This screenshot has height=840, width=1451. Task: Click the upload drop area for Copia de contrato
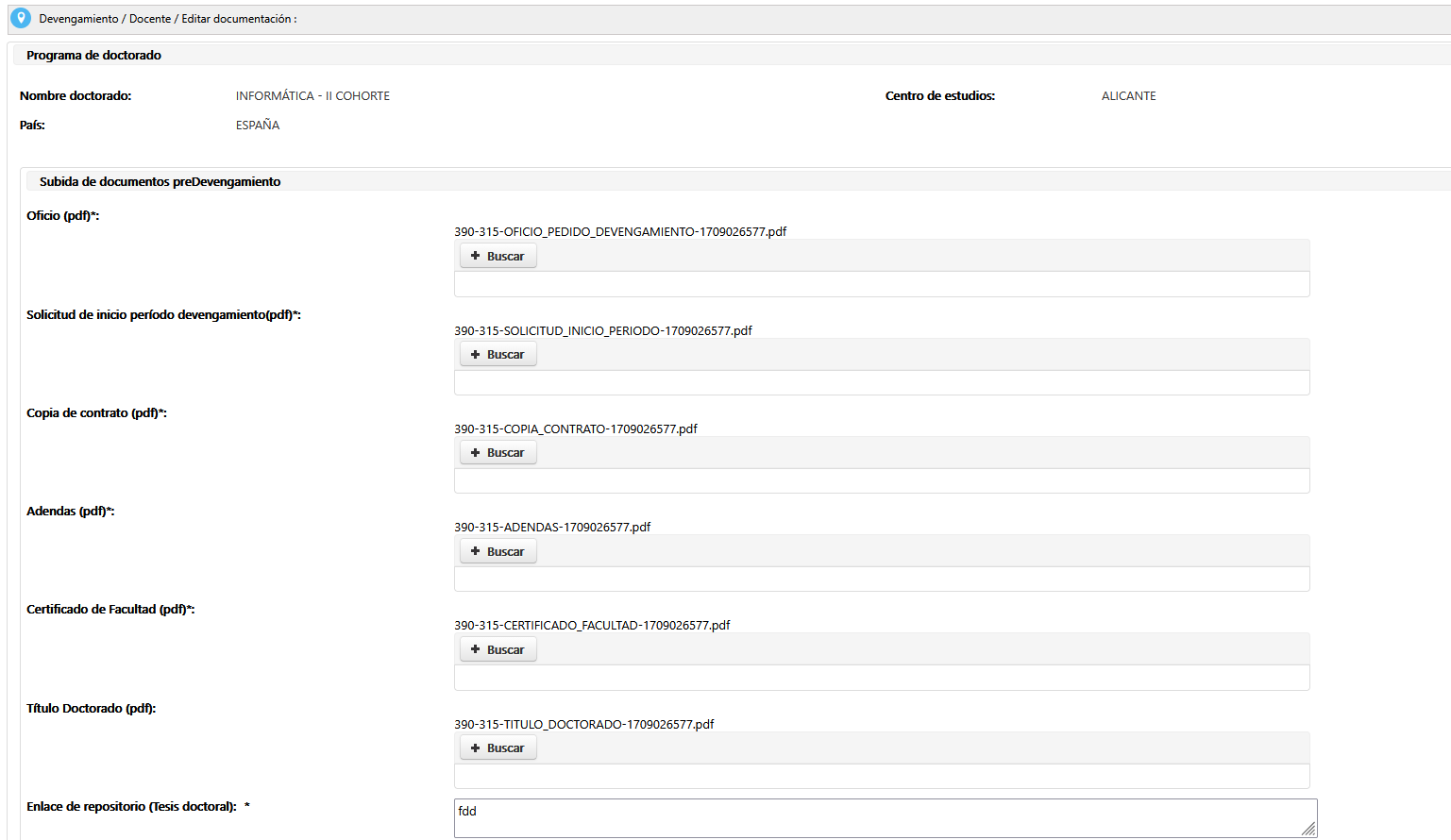[x=881, y=480]
